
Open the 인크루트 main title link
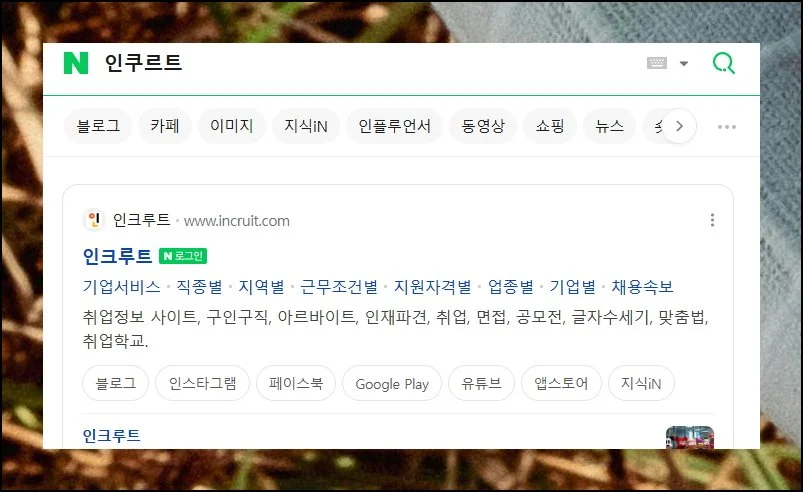click(117, 255)
